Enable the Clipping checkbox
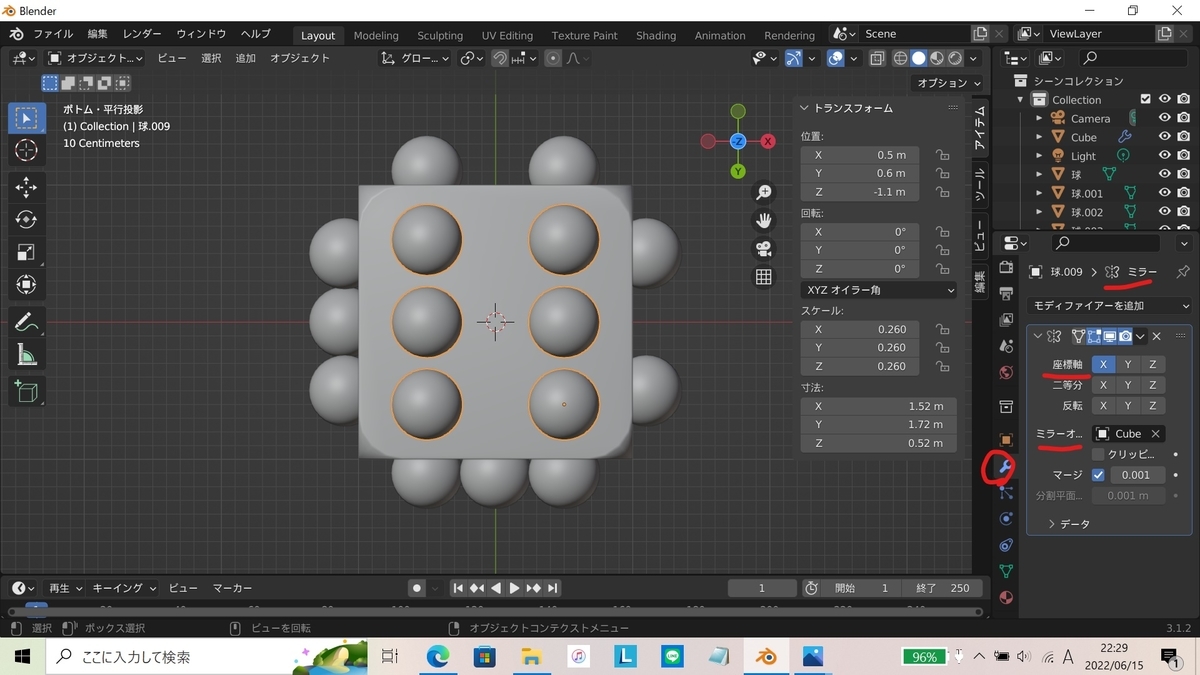This screenshot has width=1200, height=675. (x=1098, y=454)
